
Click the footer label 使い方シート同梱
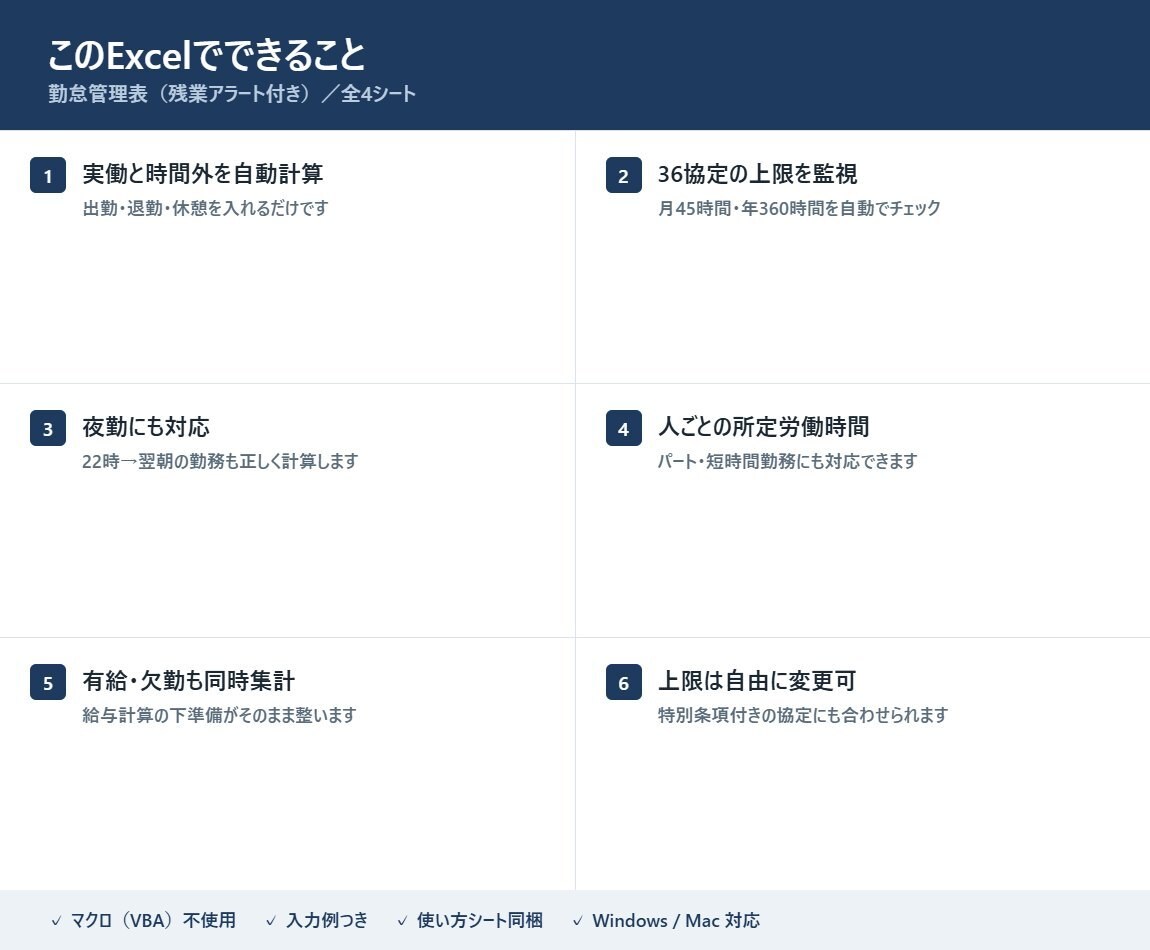click(x=480, y=921)
